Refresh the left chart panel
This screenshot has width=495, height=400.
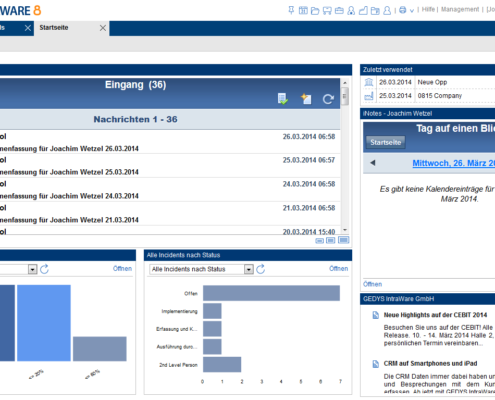(44, 269)
